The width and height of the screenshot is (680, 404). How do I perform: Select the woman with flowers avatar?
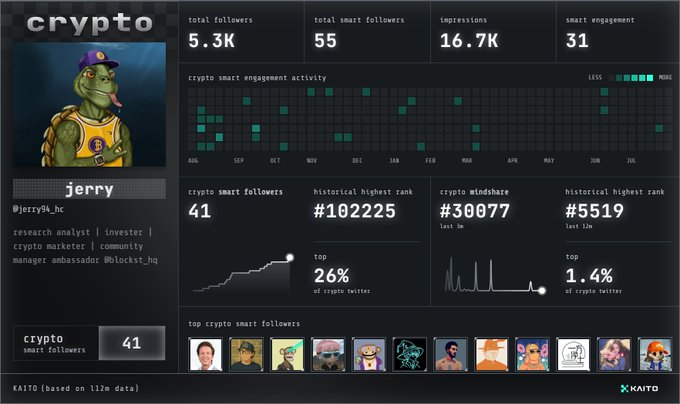click(614, 355)
